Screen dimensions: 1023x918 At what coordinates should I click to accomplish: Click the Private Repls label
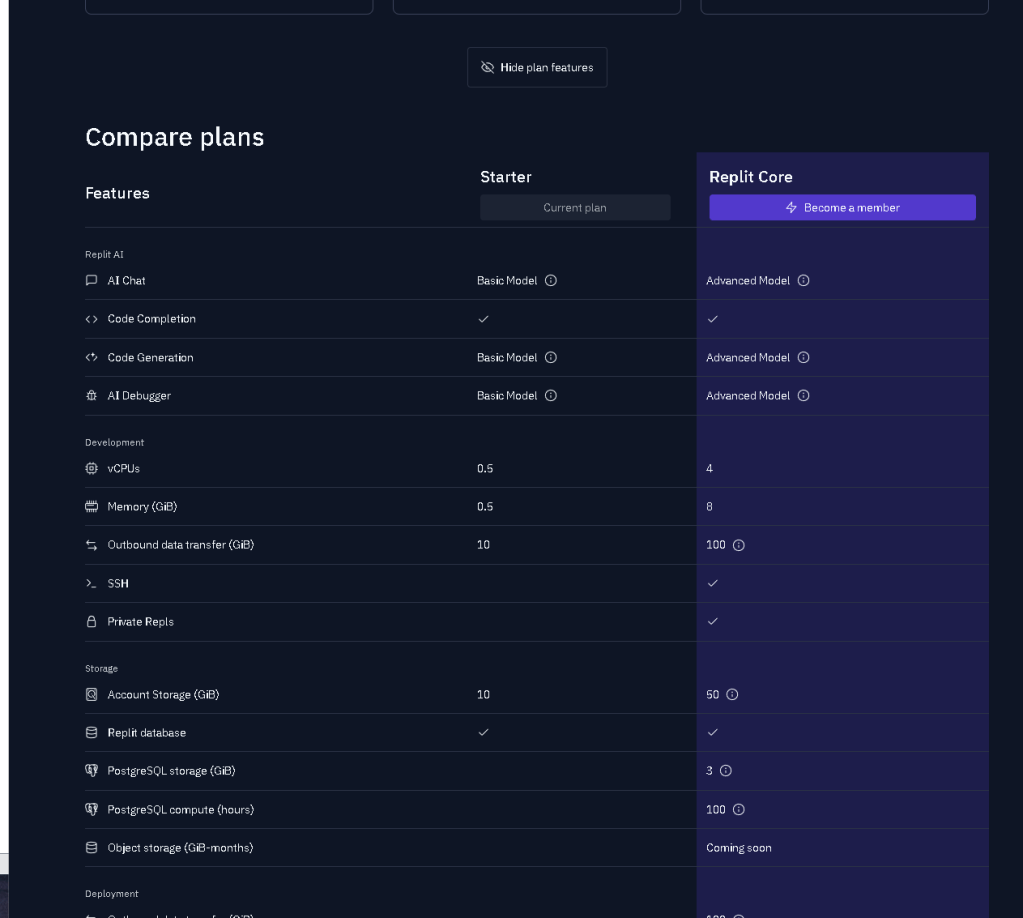pyautogui.click(x=140, y=622)
